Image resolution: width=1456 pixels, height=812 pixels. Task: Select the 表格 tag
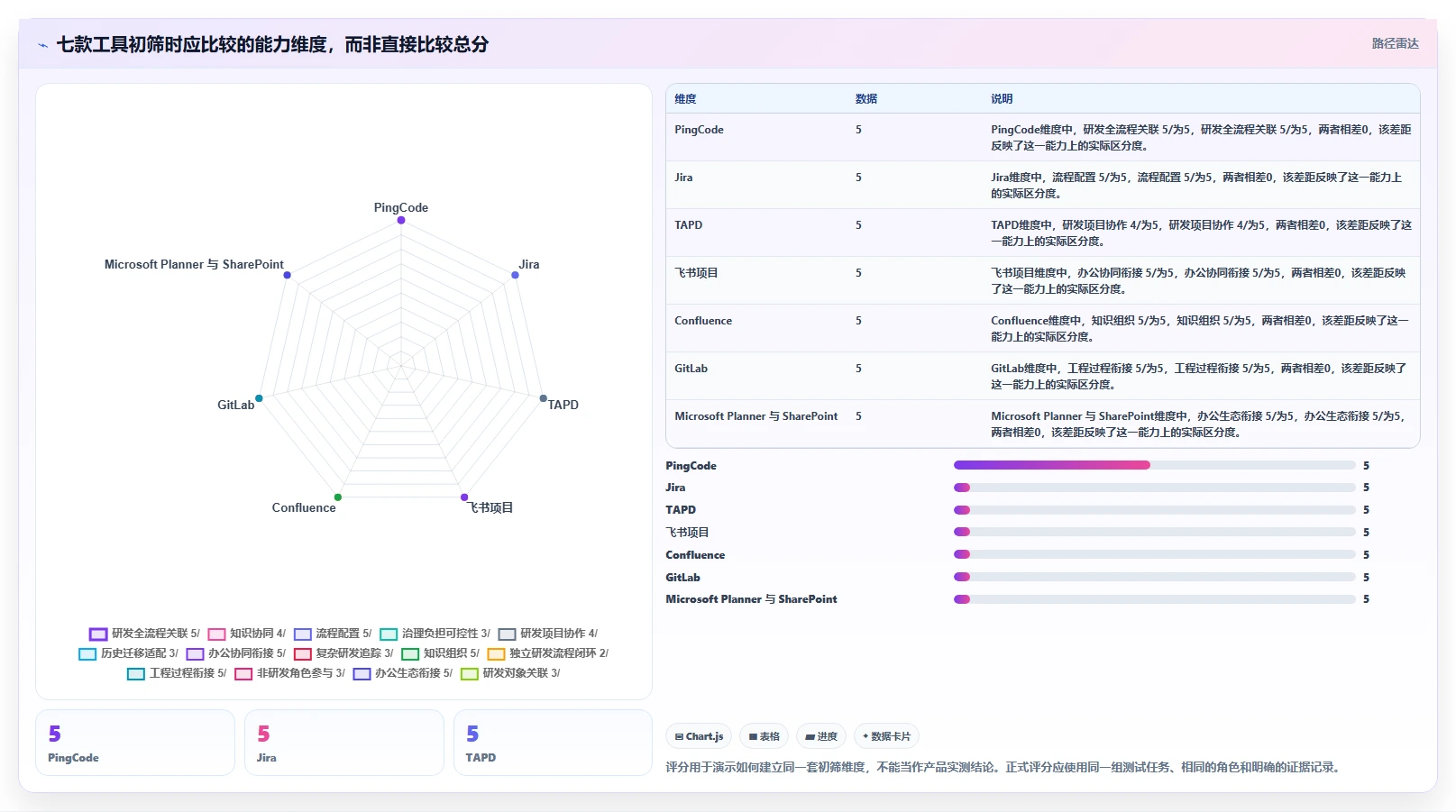[x=764, y=736]
